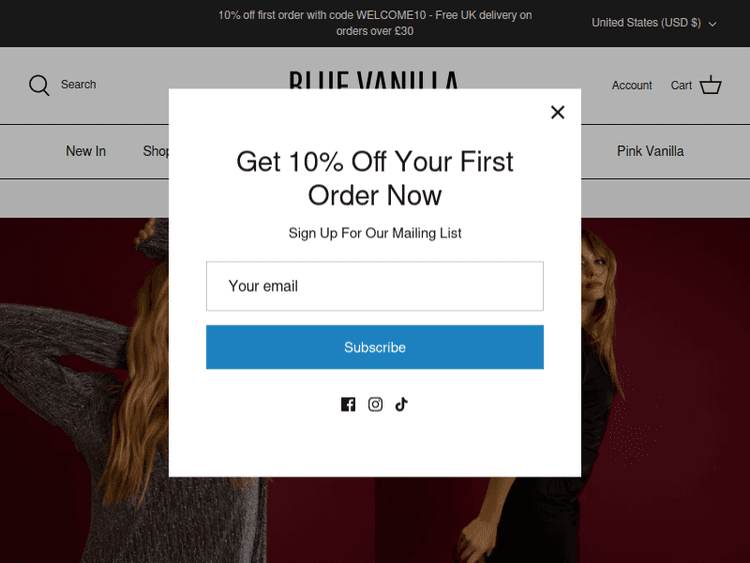Click the WELCOME10 promo announcement banner
The width and height of the screenshot is (750, 563).
click(375, 23)
